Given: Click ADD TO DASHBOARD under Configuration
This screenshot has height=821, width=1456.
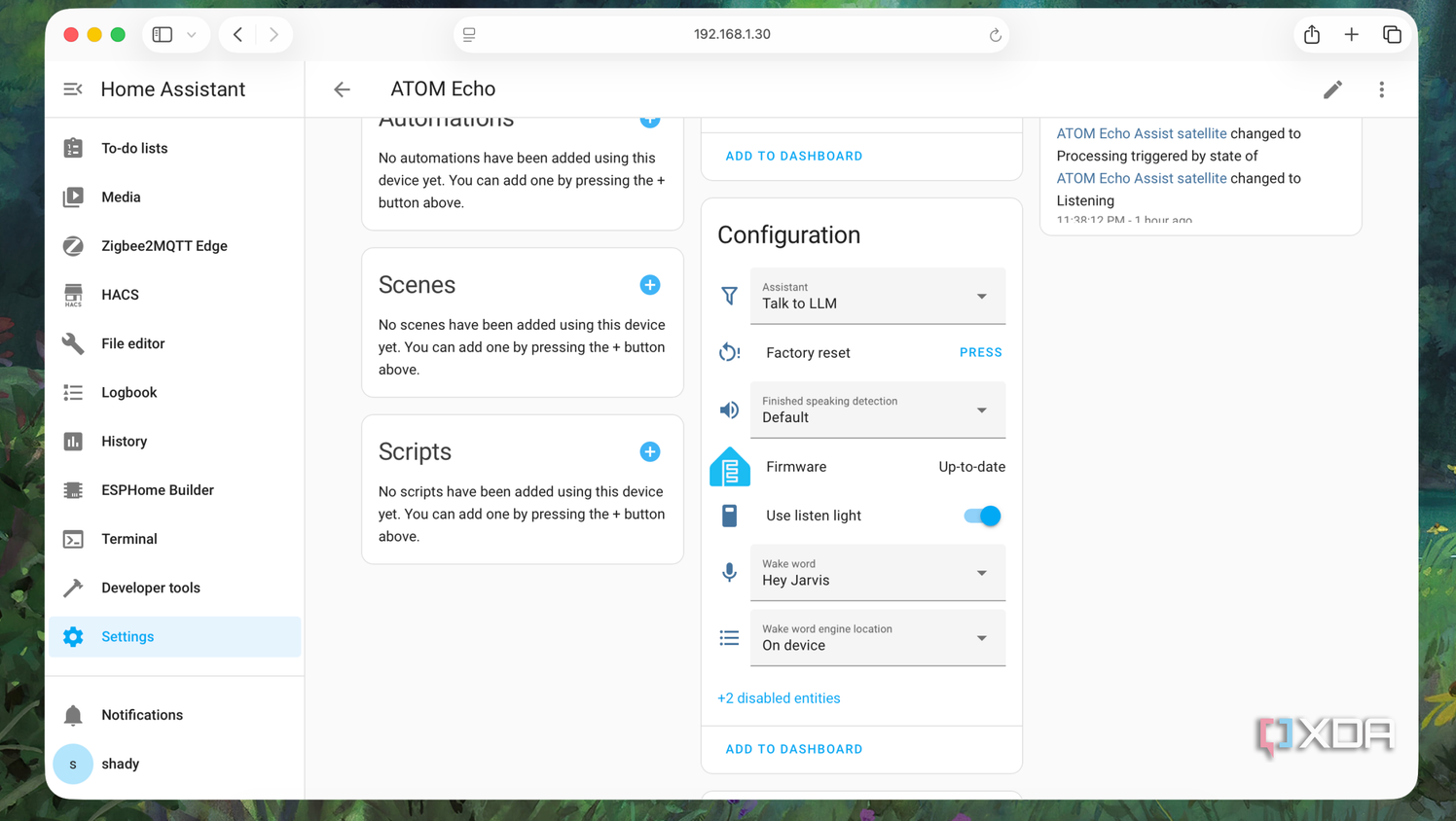Looking at the screenshot, I should click(x=794, y=749).
